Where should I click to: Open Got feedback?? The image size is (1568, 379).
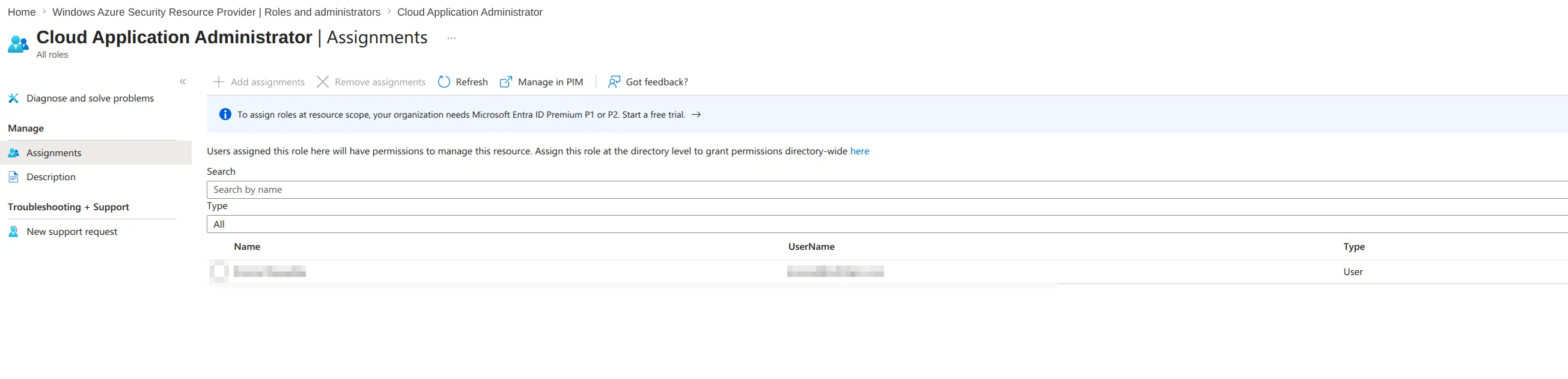pyautogui.click(x=657, y=82)
